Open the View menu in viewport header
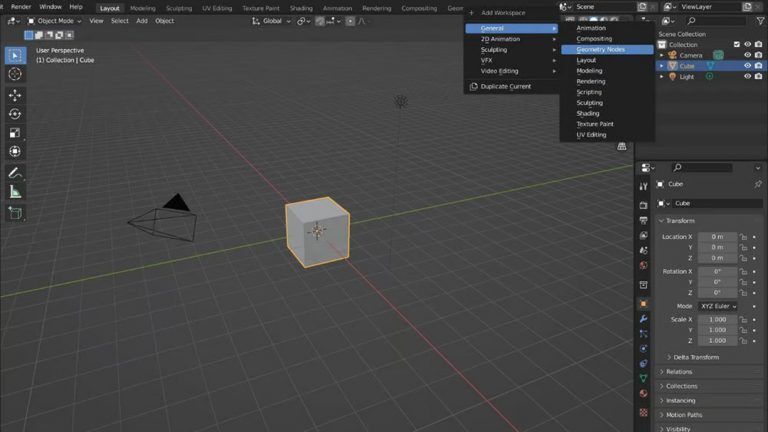Viewport: 768px width, 432px height. pyautogui.click(x=96, y=21)
